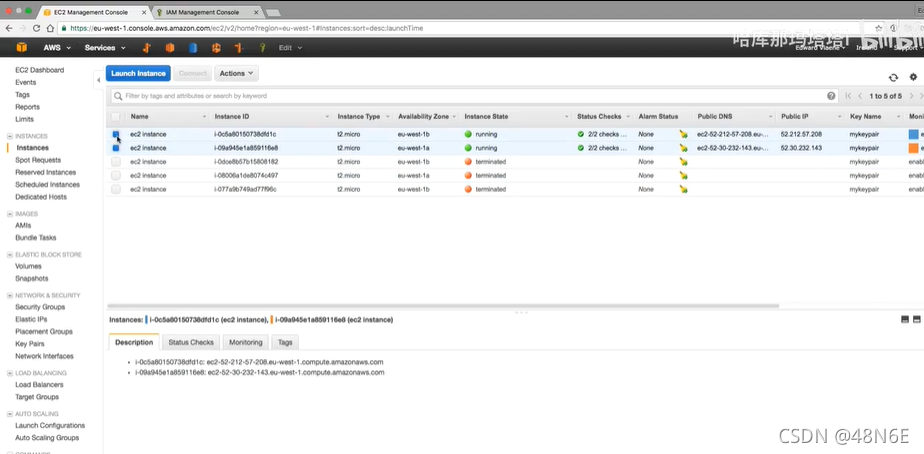Focus the filter by tags search field
924x454 pixels.
tap(474, 96)
